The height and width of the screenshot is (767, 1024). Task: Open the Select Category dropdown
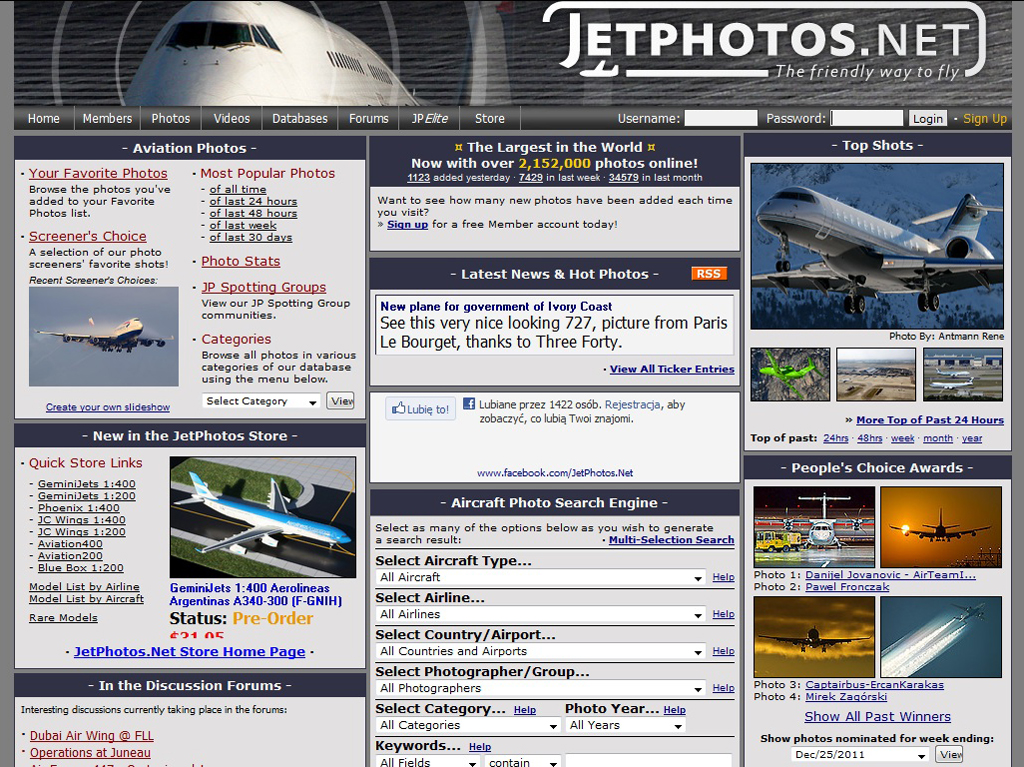(261, 401)
